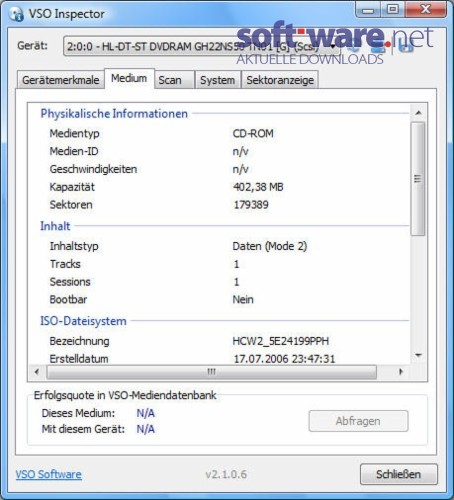Click the Mit diesem Gerät label
Screen dimensions: 454x500
83,429
